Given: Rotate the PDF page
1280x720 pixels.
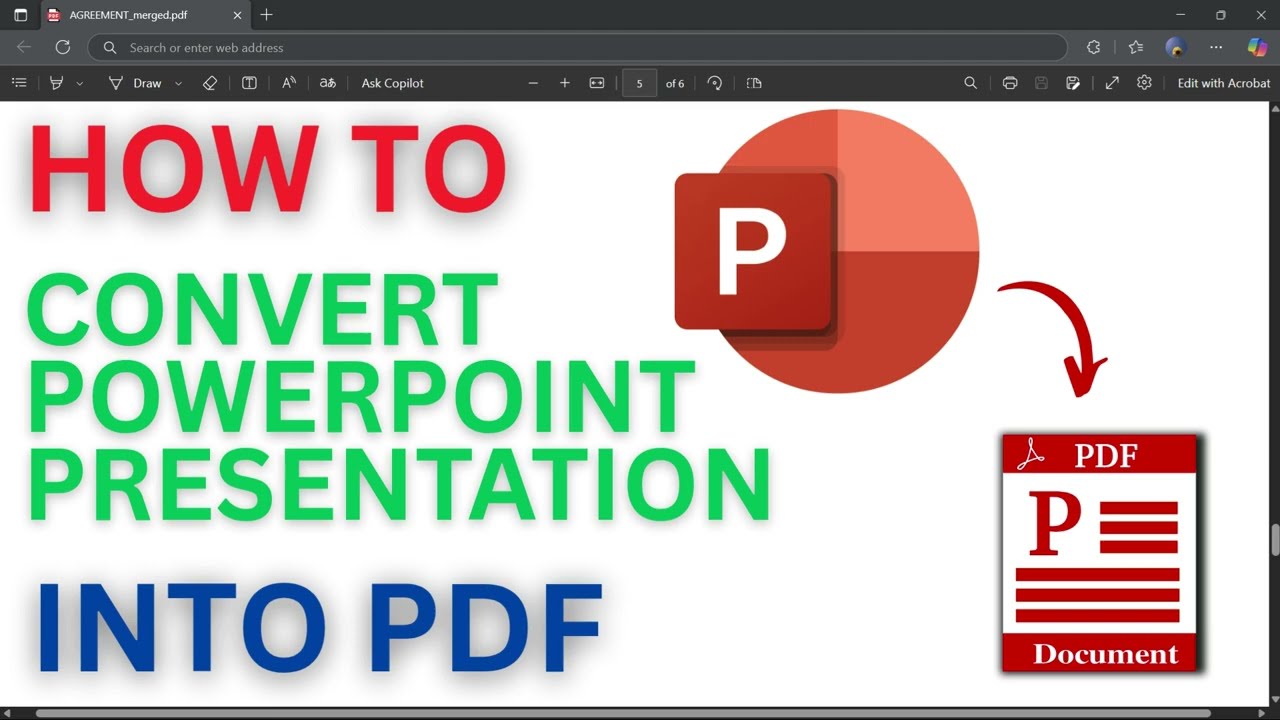Looking at the screenshot, I should 714,83.
